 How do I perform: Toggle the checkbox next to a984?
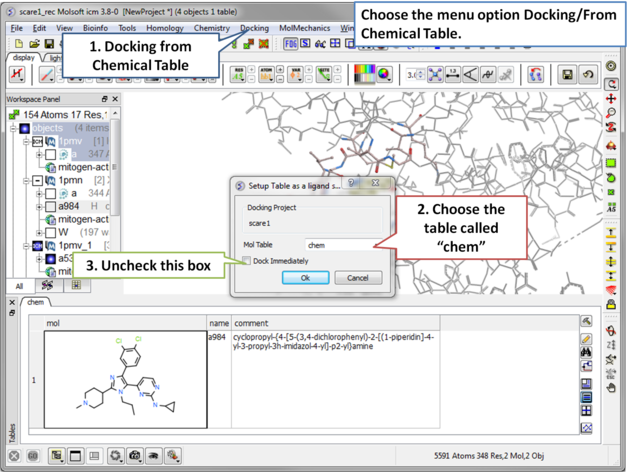point(50,206)
